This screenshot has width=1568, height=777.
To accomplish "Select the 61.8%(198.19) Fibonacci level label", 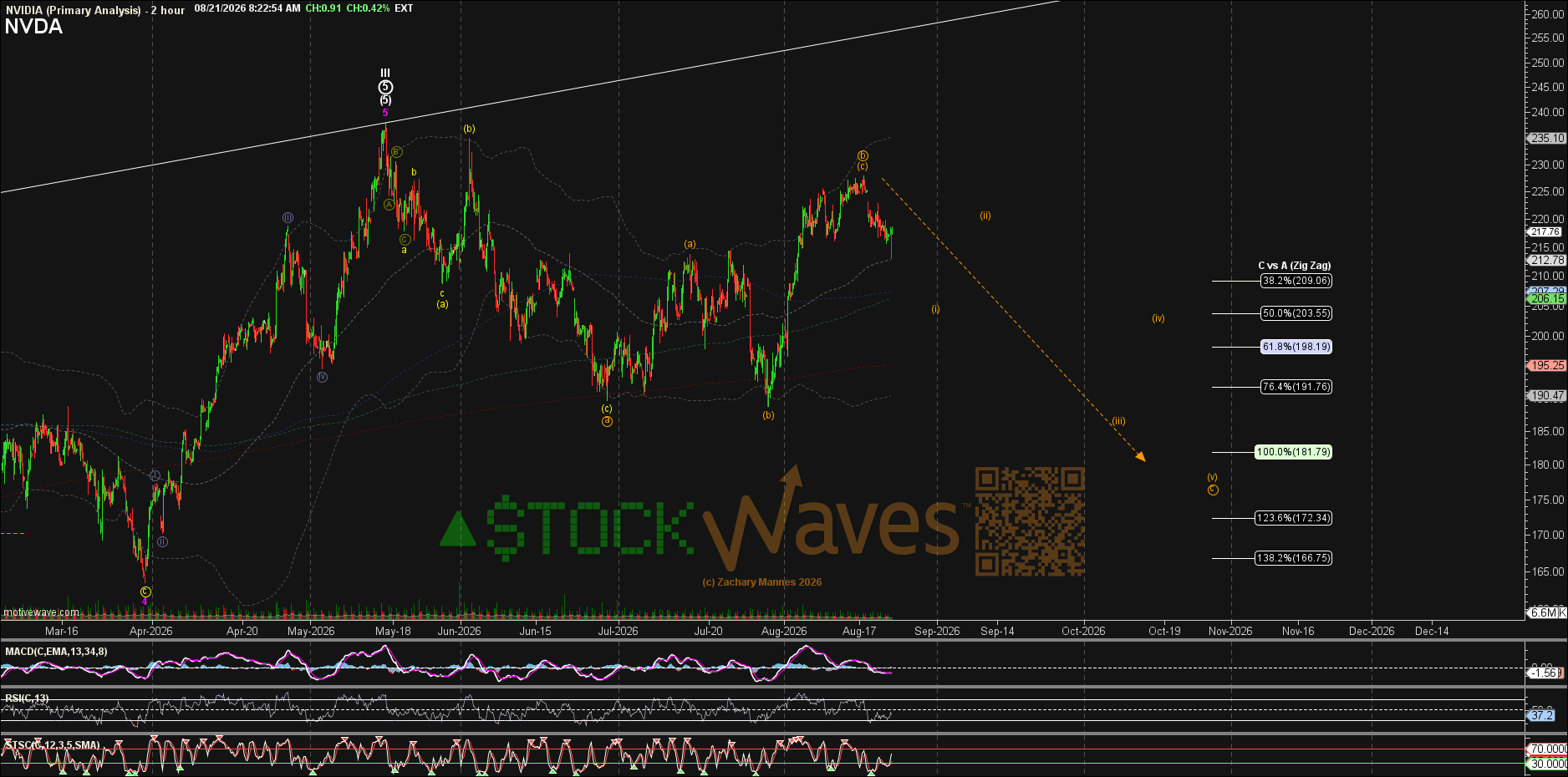I will (x=1296, y=347).
